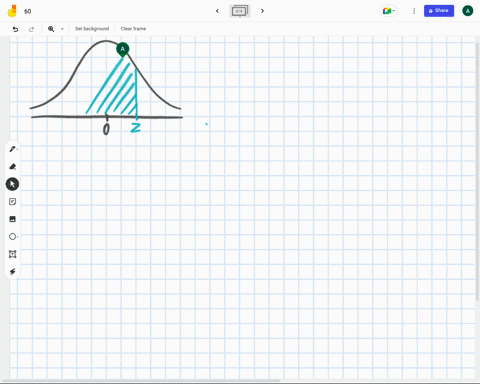Open the more actions menu
The width and height of the screenshot is (480, 384).
[x=414, y=11]
